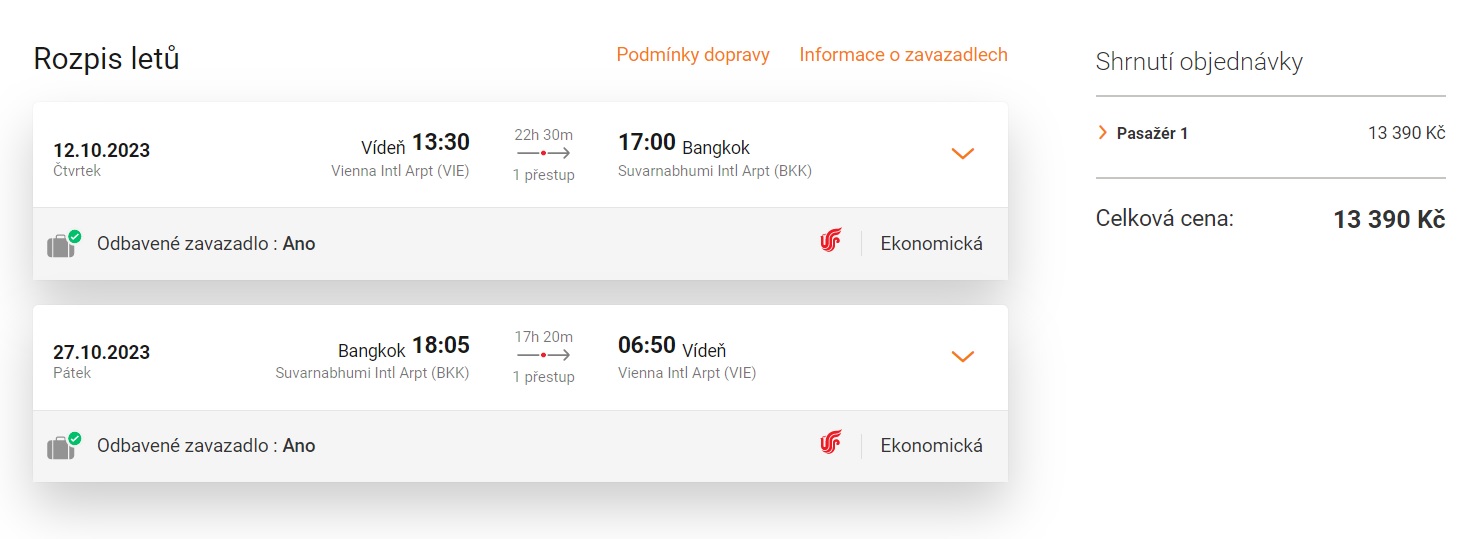Click the stopover arrow icon for Bangkok–Vienna flight
Screen dimensions: 1473x539
pos(543,355)
